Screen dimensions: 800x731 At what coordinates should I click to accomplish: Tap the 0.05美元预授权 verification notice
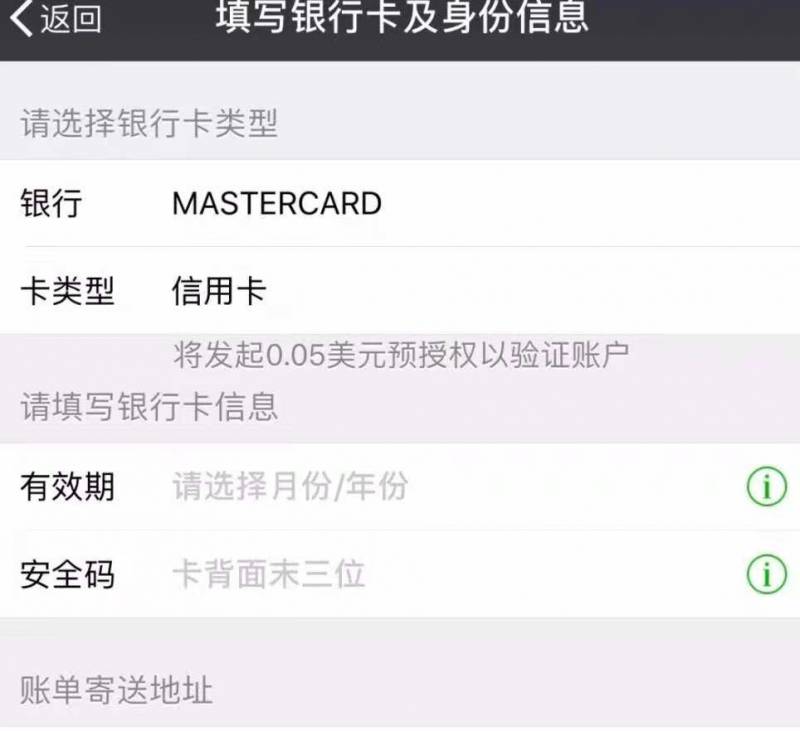401,355
